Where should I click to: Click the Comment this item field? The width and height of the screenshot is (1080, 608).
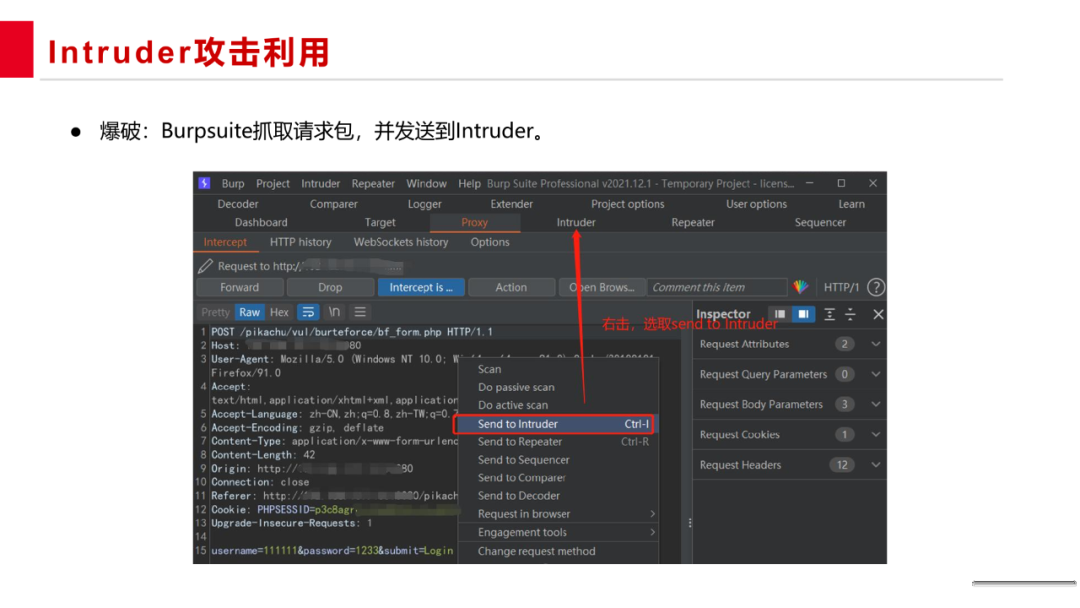(x=717, y=287)
